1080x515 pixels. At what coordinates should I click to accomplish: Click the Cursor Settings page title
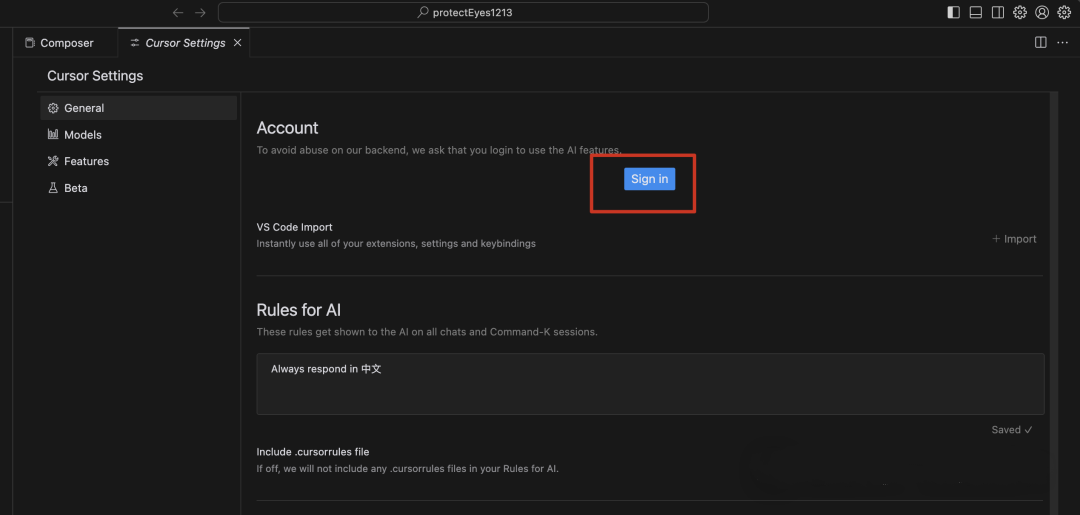click(95, 76)
